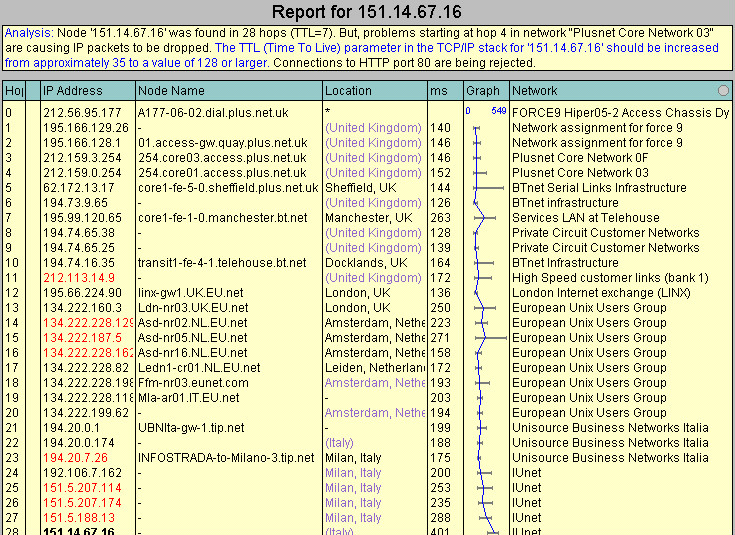Click the 549 graph scale maximum label

coord(499,111)
